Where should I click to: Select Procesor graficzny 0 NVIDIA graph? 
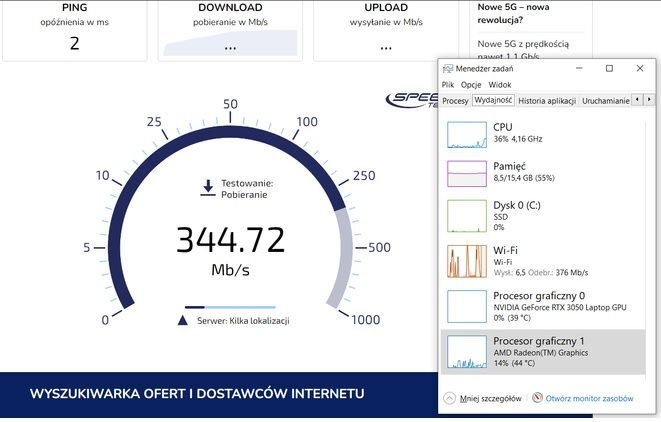(467, 304)
